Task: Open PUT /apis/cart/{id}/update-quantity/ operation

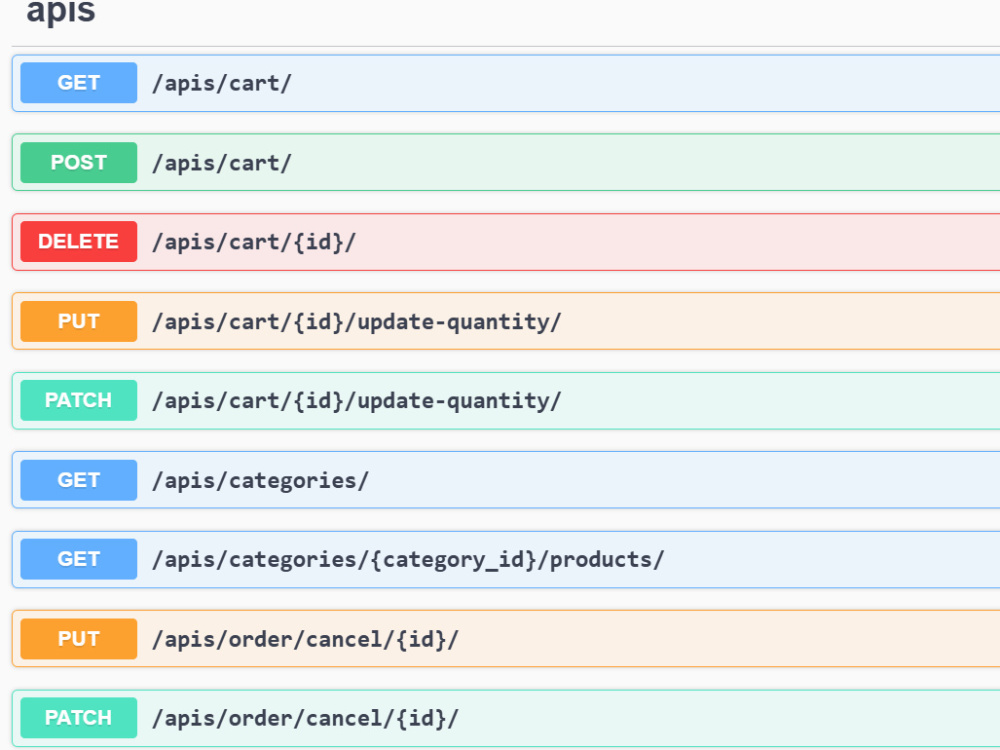Action: click(506, 321)
